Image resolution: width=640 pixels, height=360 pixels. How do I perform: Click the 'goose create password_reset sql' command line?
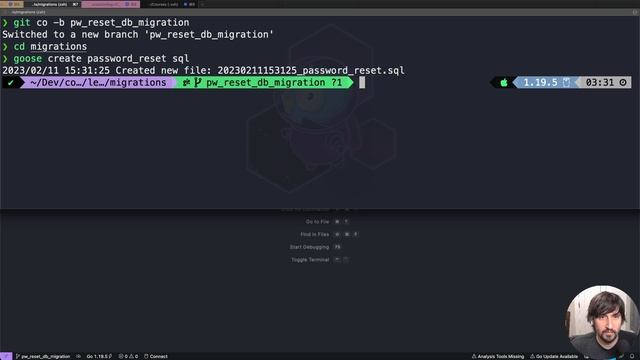[101, 58]
